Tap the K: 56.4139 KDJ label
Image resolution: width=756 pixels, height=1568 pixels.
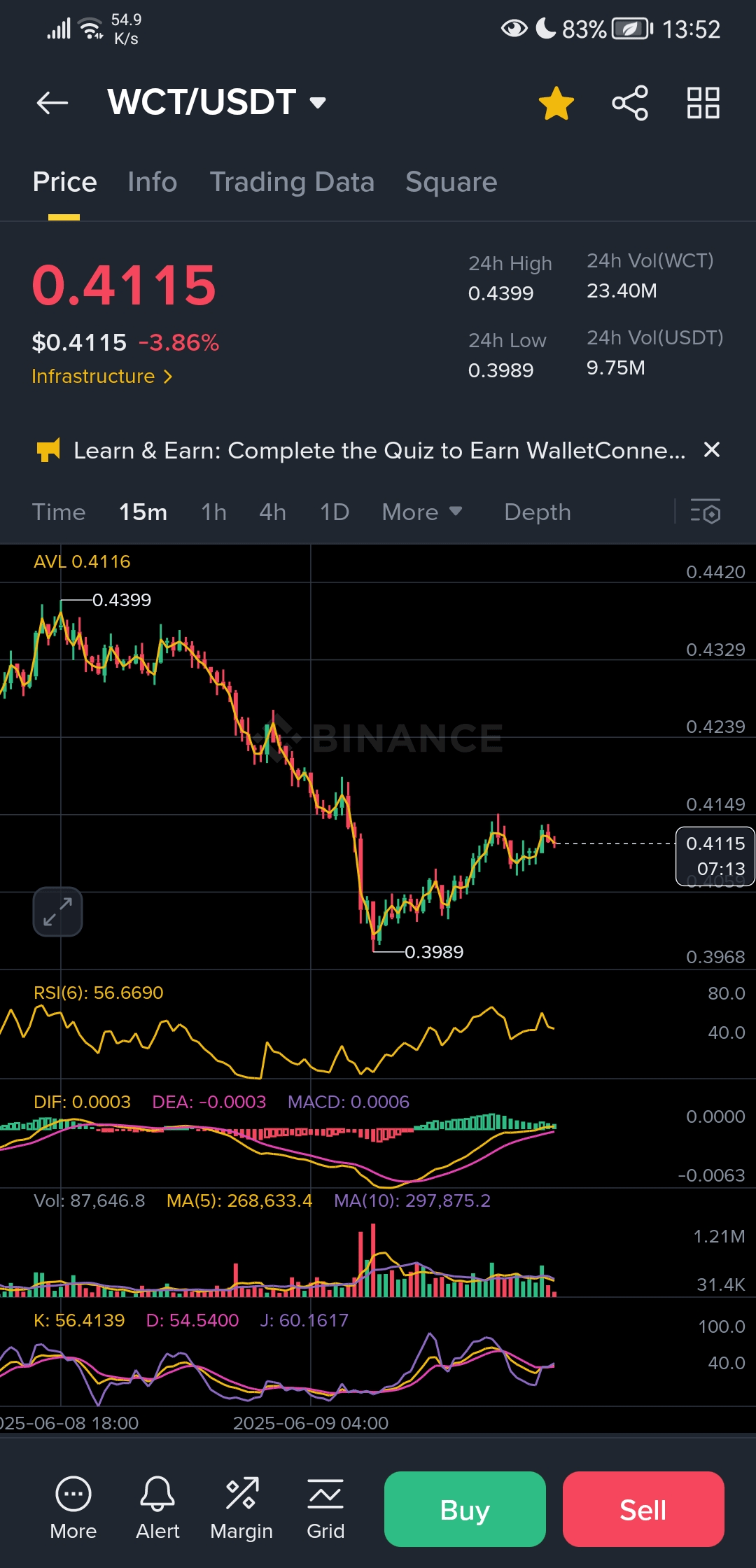coord(79,1320)
